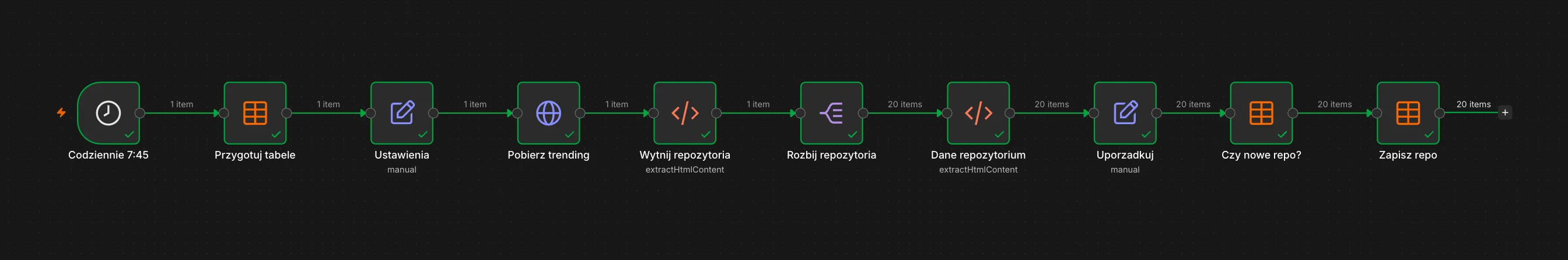Click the 1 item label after Ustawienia
This screenshot has width=1568, height=260.
[475, 104]
